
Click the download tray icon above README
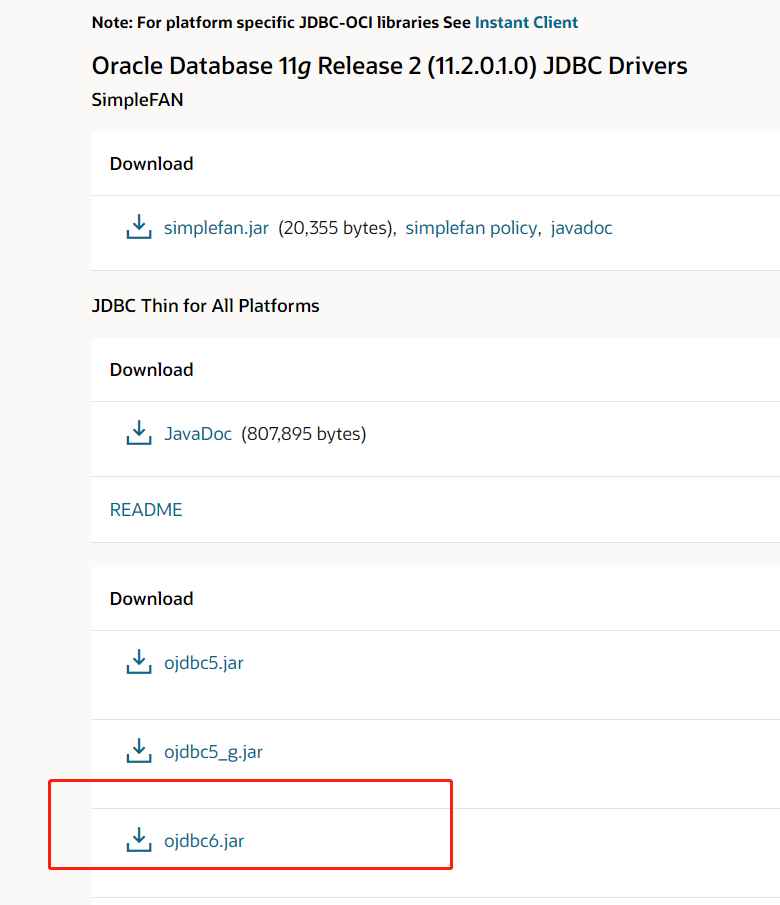[139, 433]
